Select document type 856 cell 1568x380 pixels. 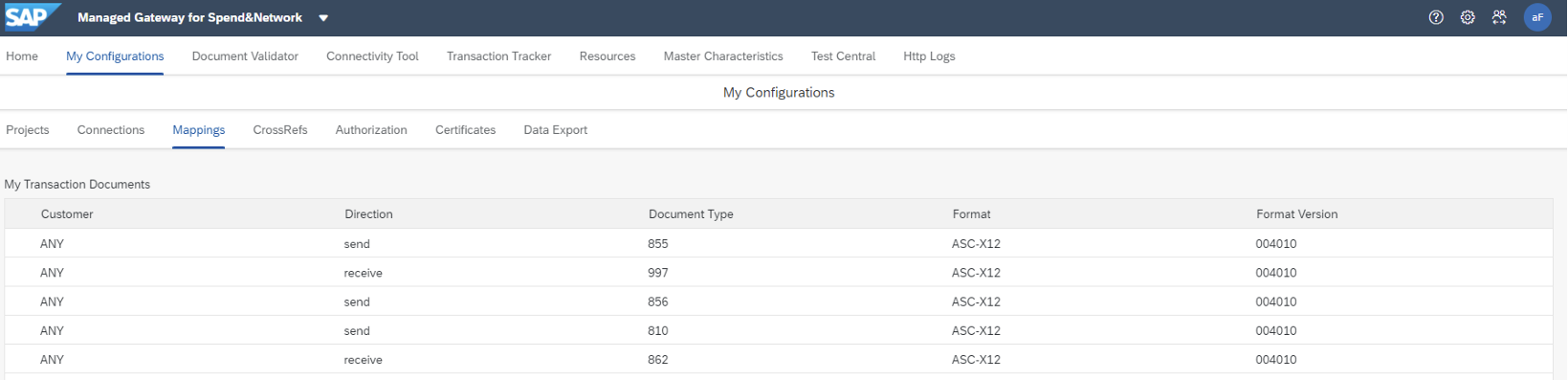click(658, 302)
